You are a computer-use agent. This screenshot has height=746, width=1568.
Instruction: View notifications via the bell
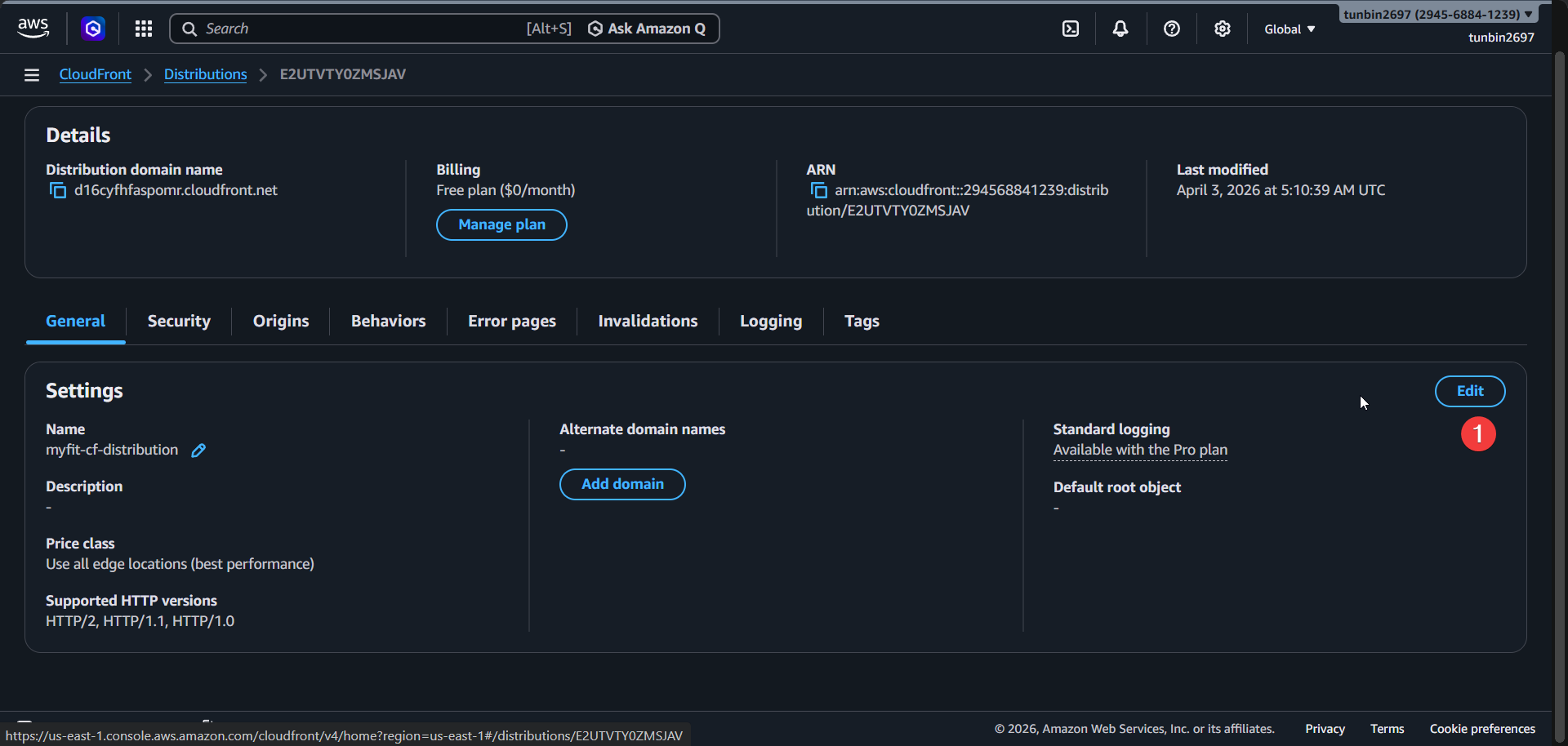[1120, 28]
